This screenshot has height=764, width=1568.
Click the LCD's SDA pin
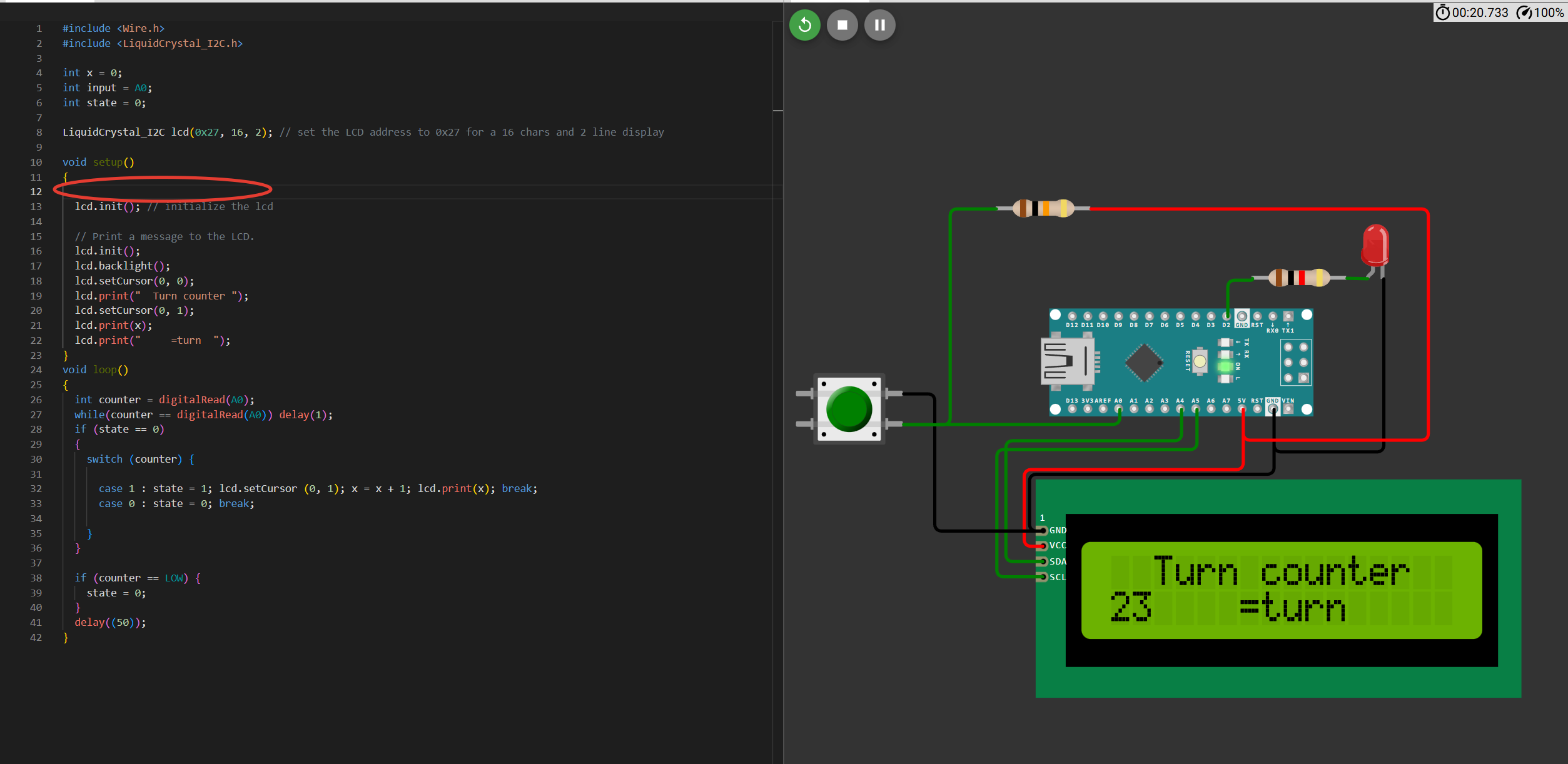pos(1043,561)
